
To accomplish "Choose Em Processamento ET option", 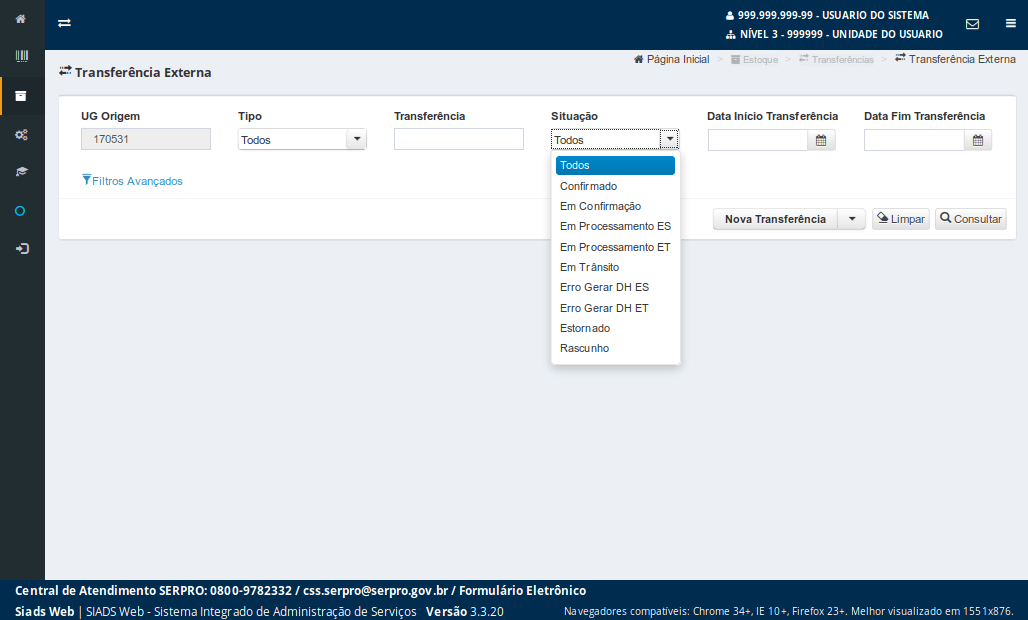I will tap(615, 247).
